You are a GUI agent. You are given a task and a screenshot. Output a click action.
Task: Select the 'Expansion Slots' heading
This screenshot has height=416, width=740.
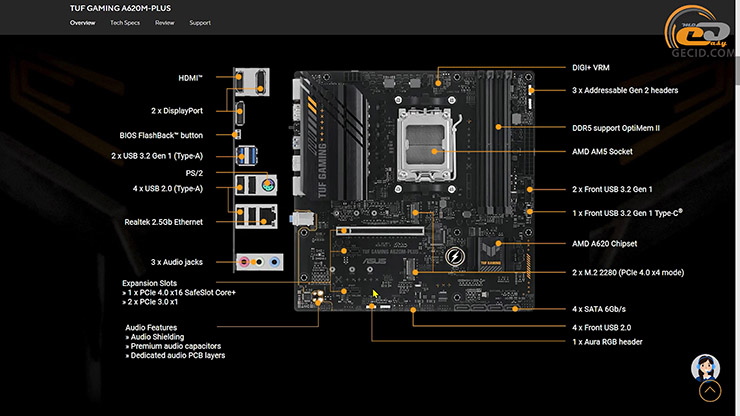(150, 283)
